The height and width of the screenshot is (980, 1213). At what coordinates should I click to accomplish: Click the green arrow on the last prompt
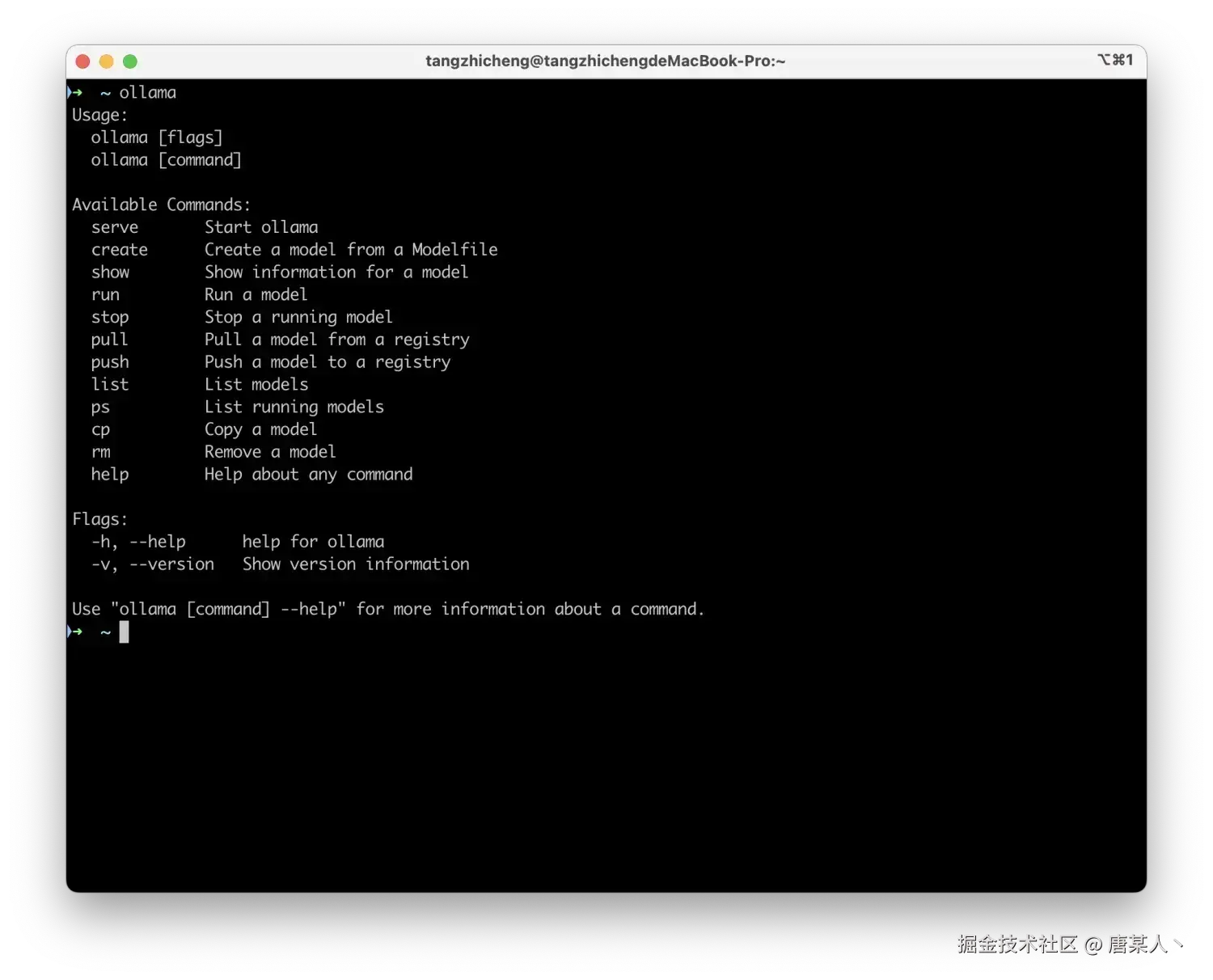point(76,632)
